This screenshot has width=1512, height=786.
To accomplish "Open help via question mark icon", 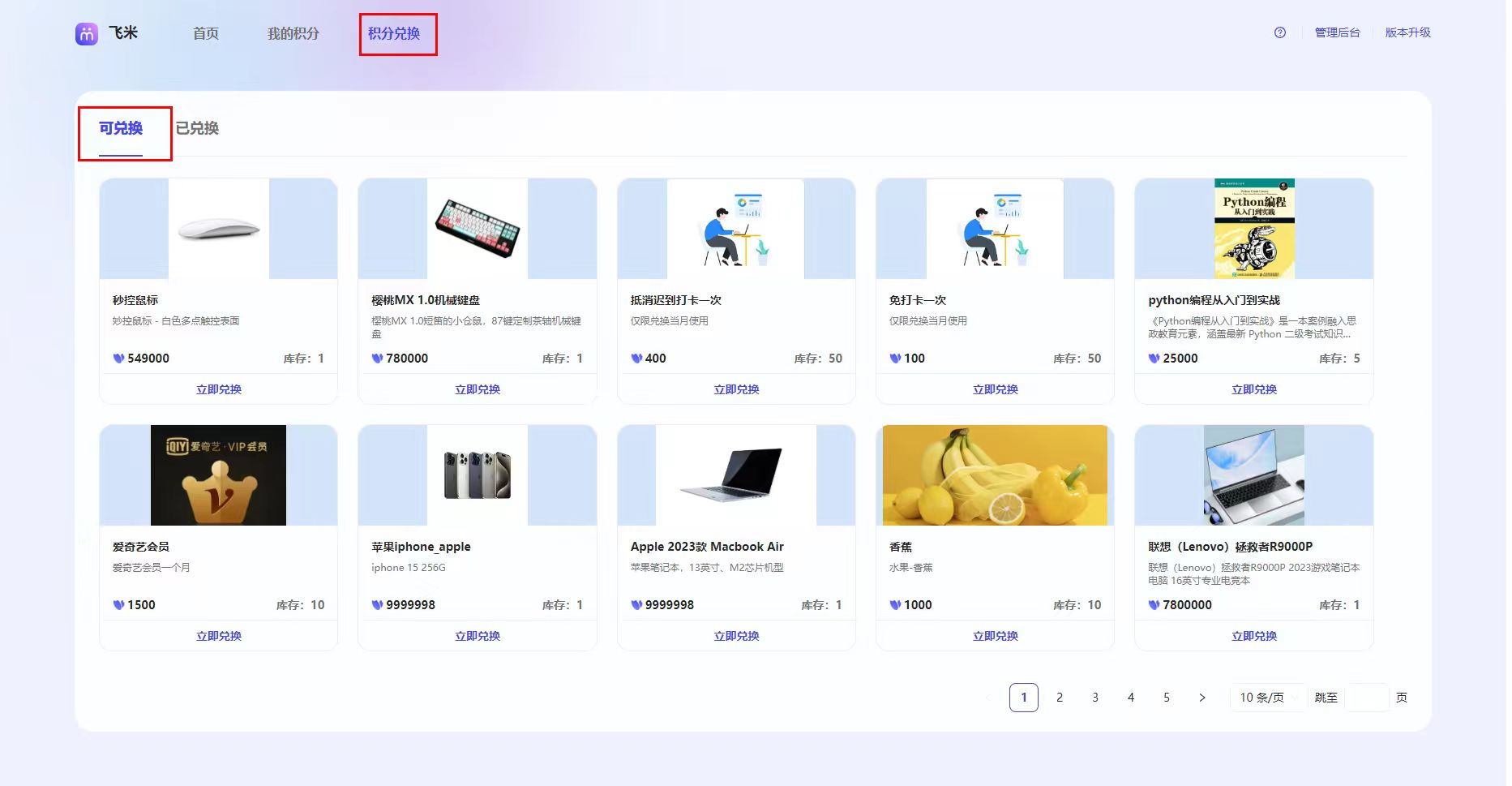I will (x=1280, y=32).
